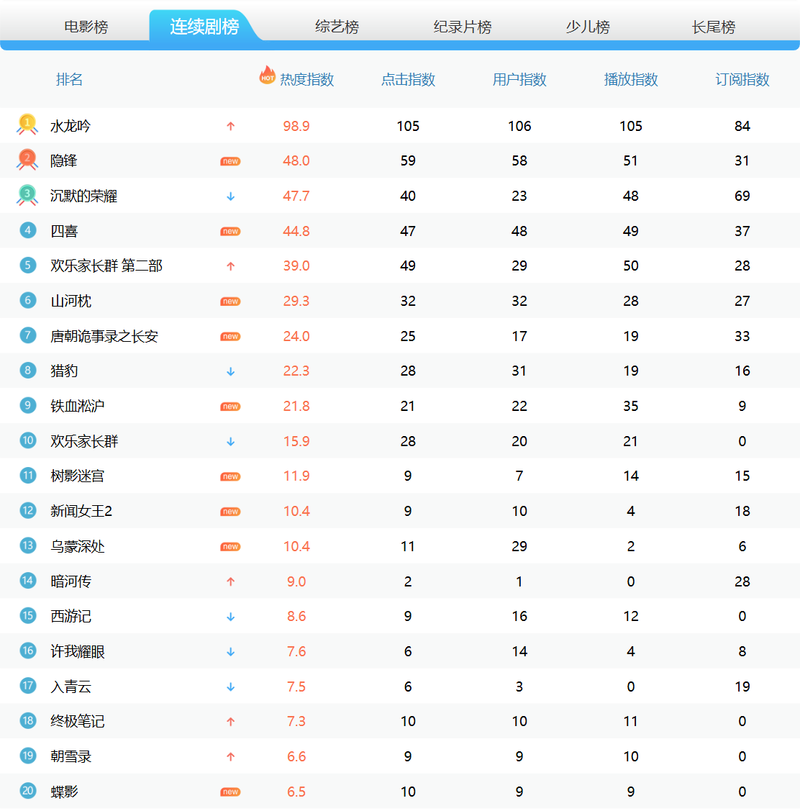Switch to the 电影榜 tab

[85, 27]
